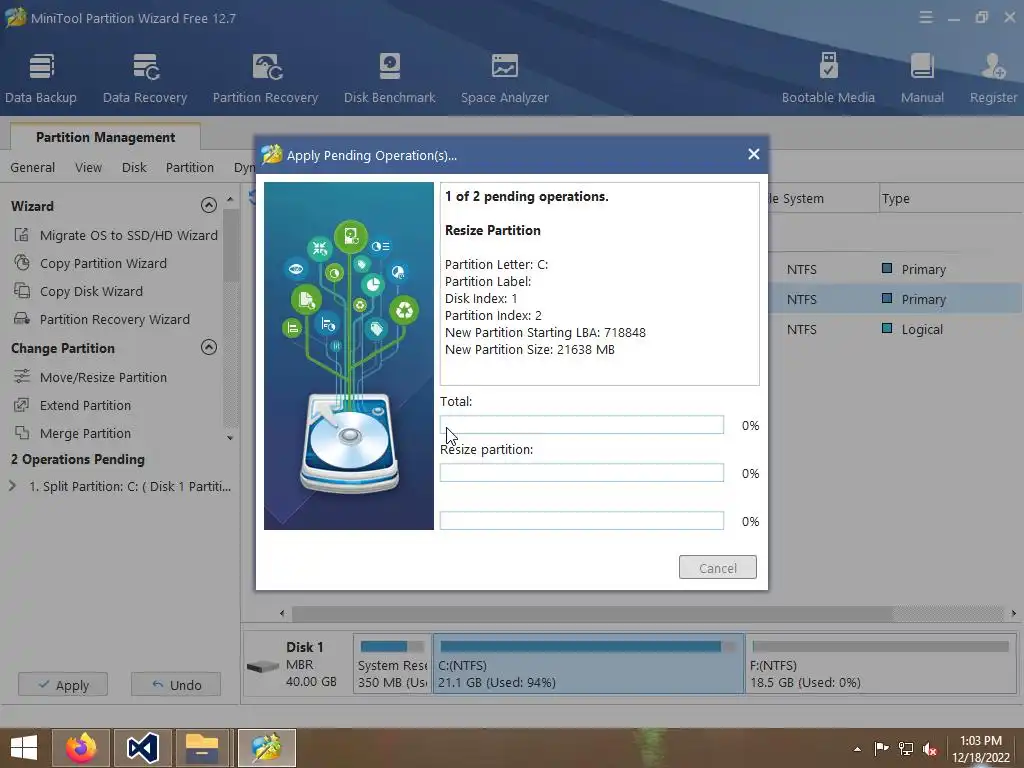Open File Explorer from taskbar

pyautogui.click(x=202, y=748)
